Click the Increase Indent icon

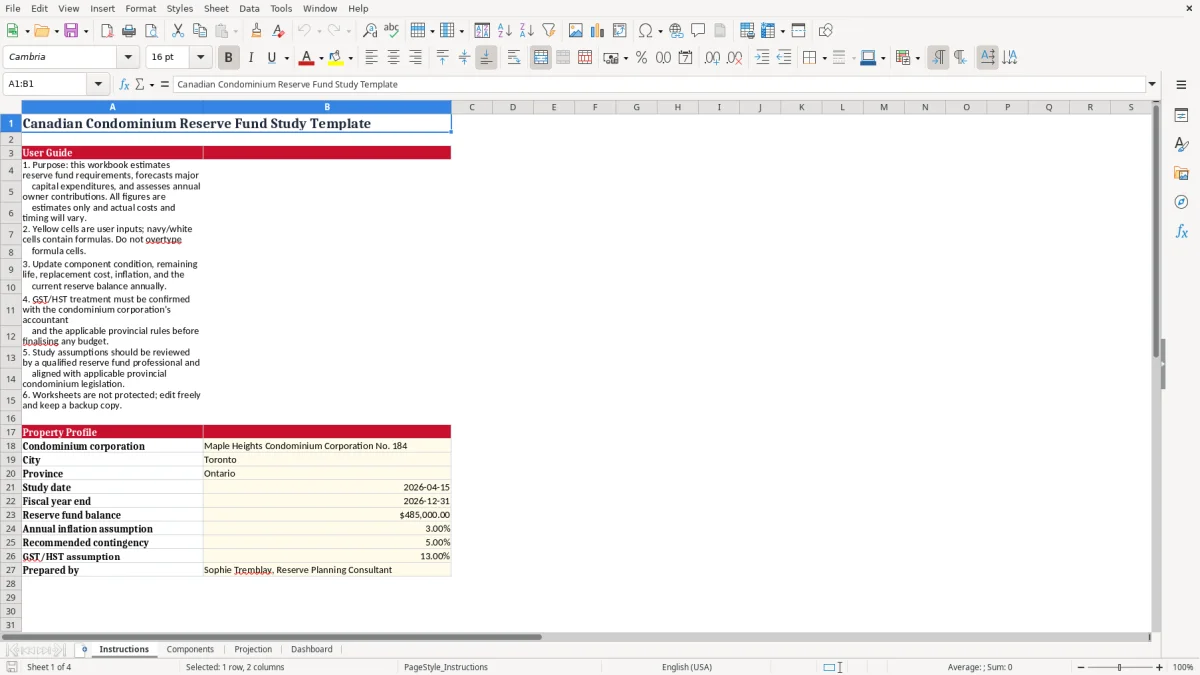(762, 58)
